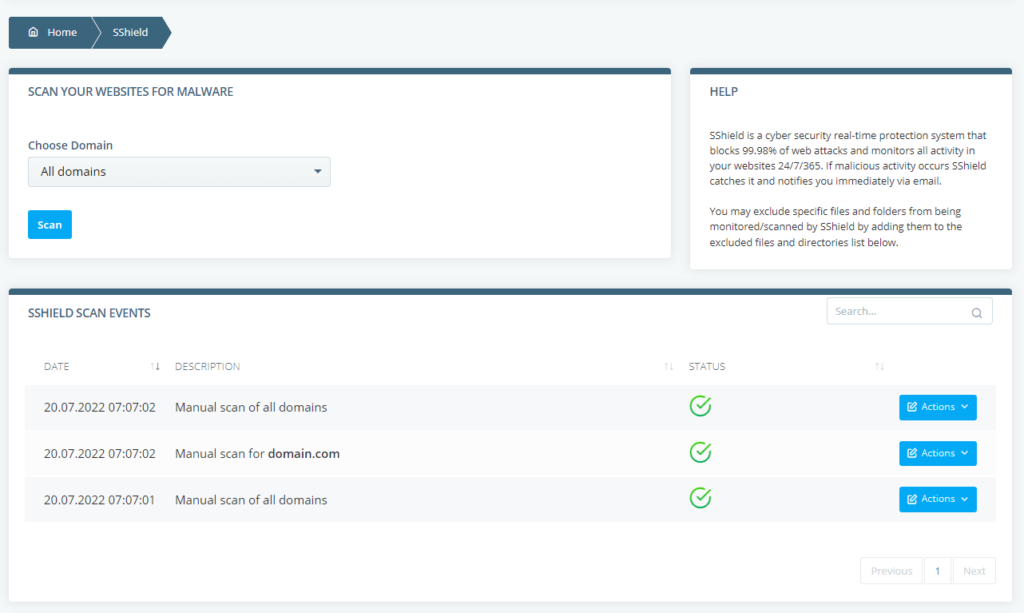Click the green checkmark on the second all-domains scan

click(700, 499)
